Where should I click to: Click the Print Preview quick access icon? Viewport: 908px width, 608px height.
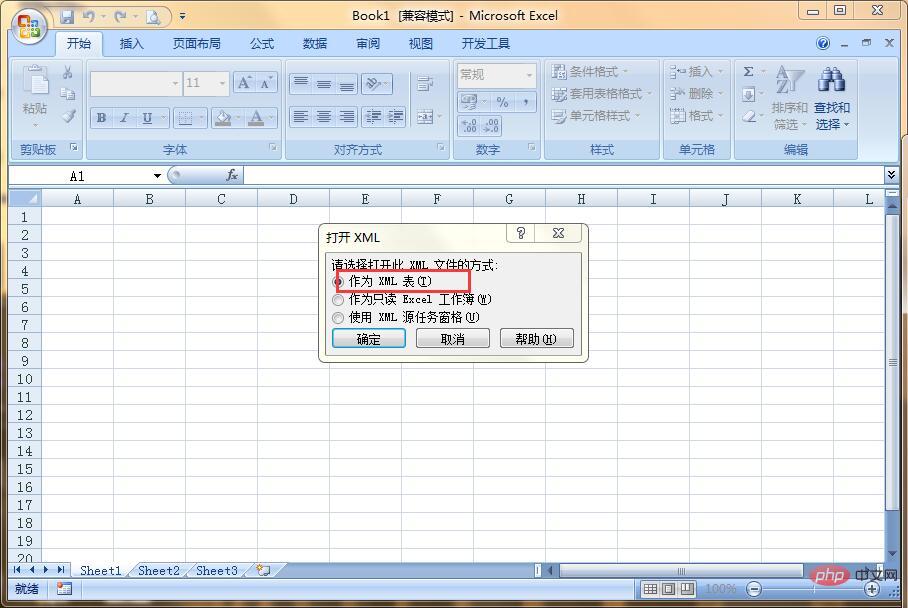pos(153,17)
